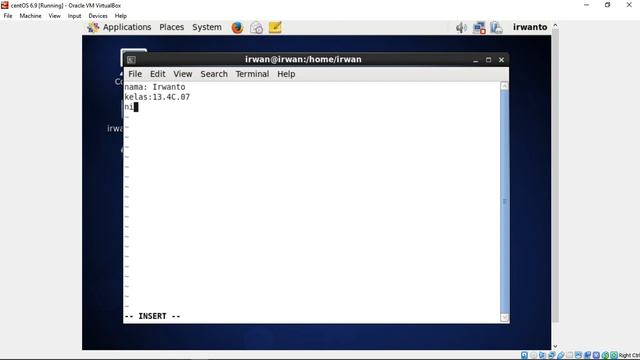Click the panel icon left of irwanto

pyautogui.click(x=496, y=27)
